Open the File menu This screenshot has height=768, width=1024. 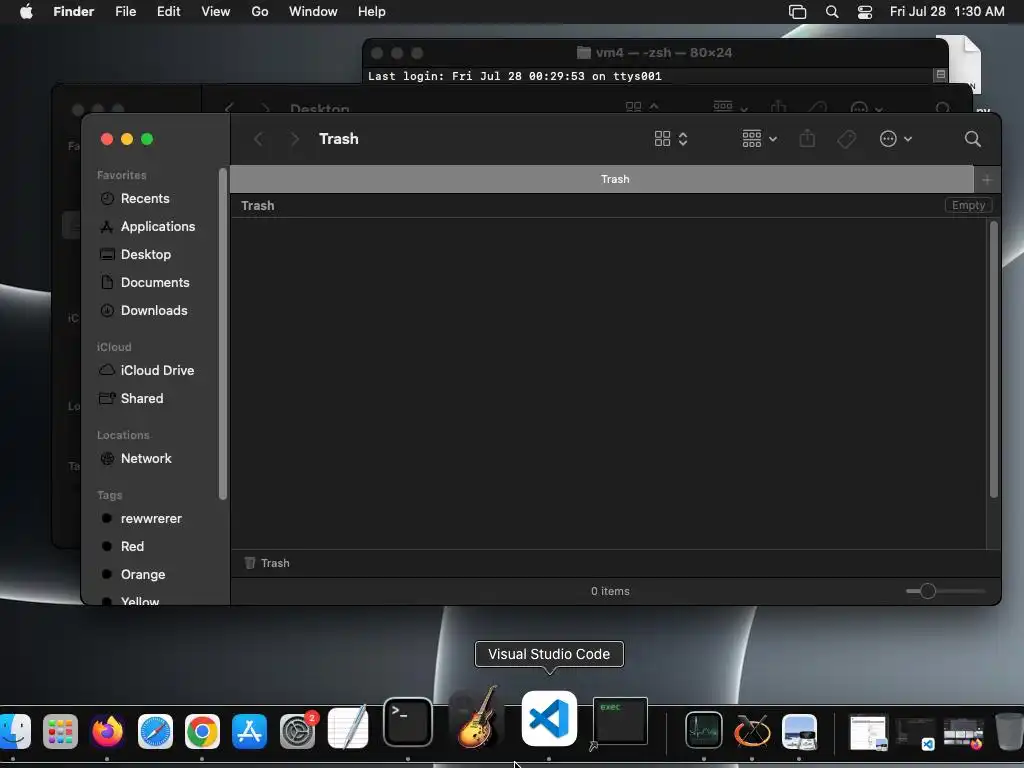[125, 12]
